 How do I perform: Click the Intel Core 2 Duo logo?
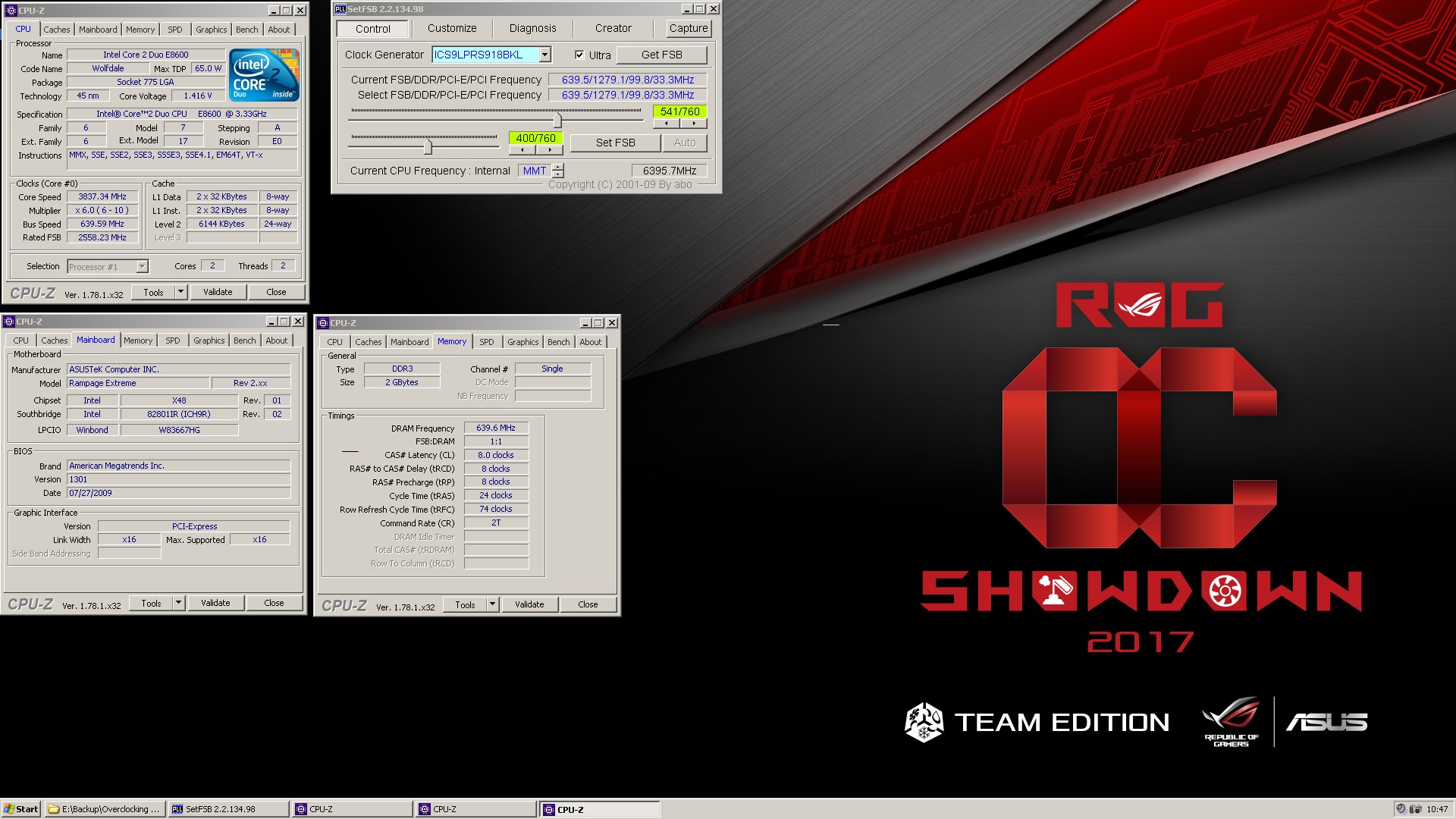(x=264, y=75)
